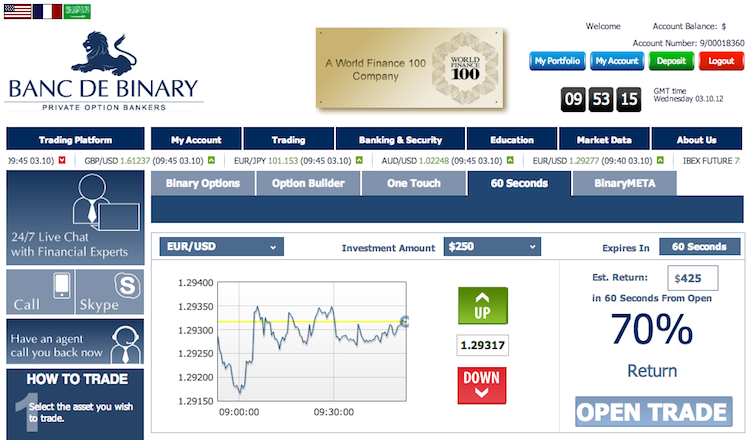The image size is (750, 440).
Task: Open the $250 investment amount dropdown
Action: click(x=492, y=247)
